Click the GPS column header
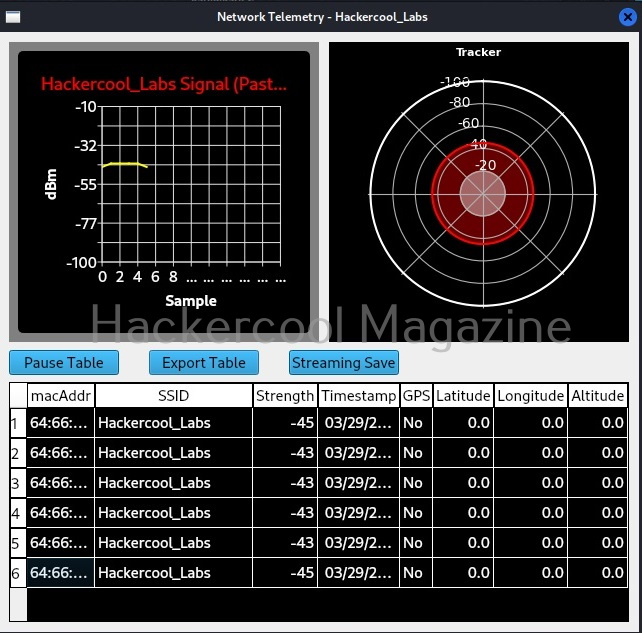642x633 pixels. click(416, 396)
